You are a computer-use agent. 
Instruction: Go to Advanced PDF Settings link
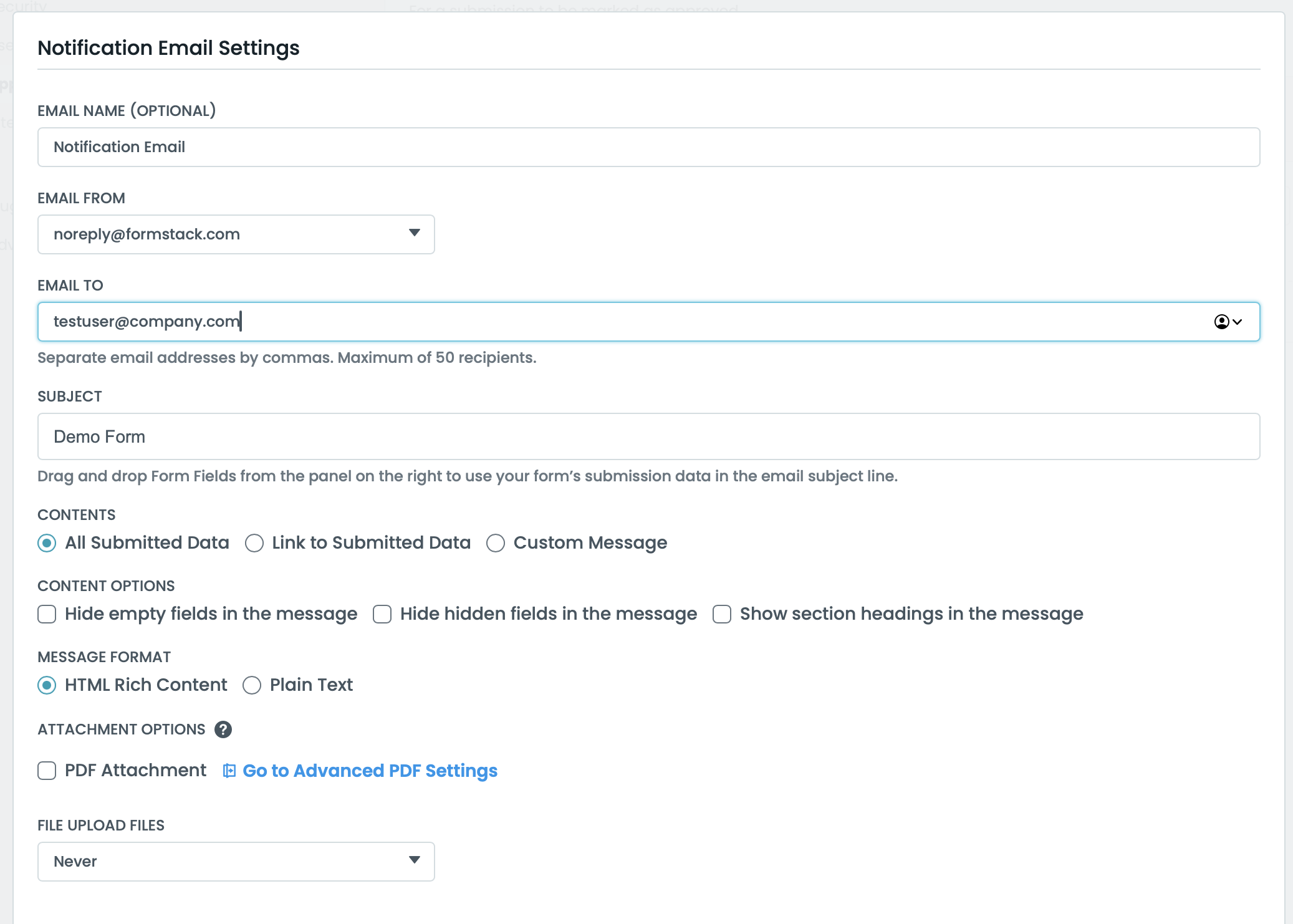tap(370, 771)
